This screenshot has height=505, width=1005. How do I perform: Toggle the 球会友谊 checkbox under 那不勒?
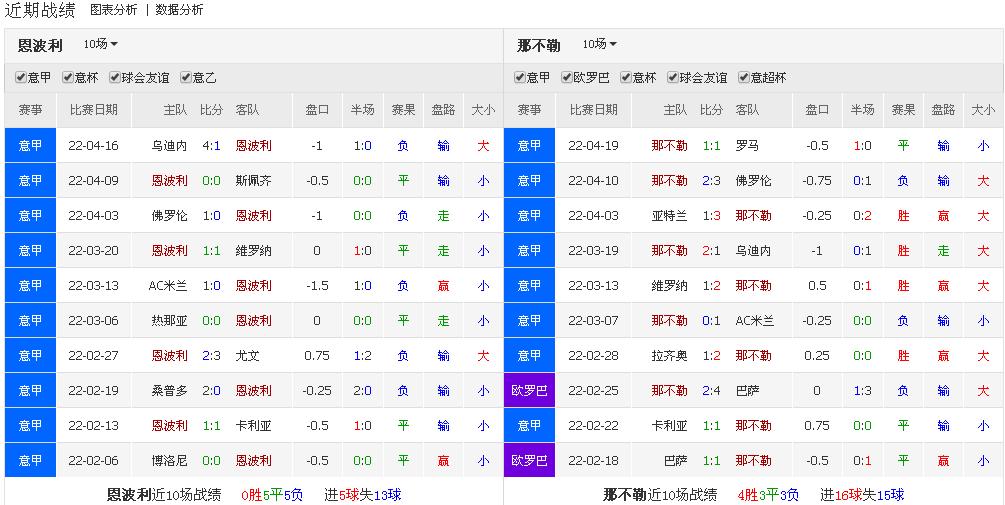672,78
